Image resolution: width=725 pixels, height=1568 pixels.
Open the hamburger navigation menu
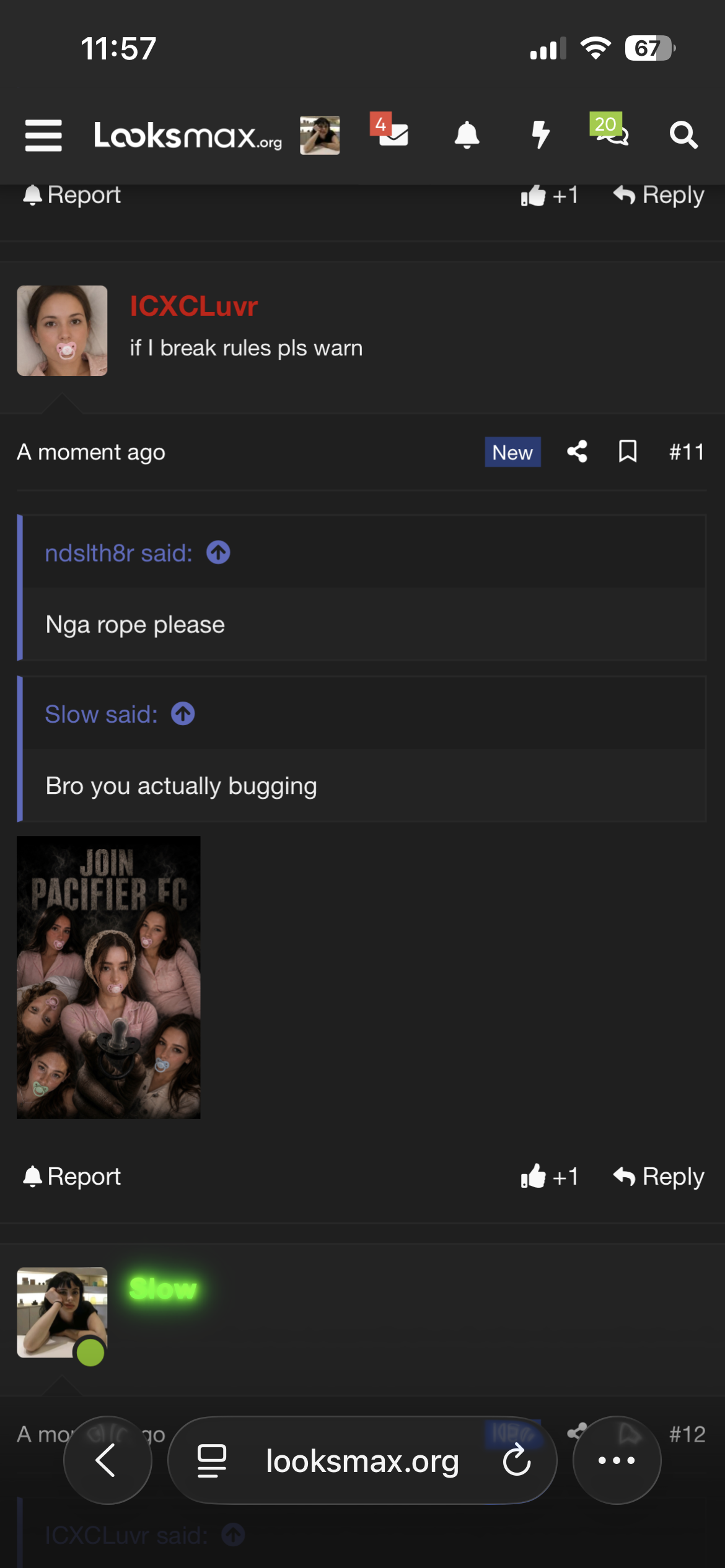pyautogui.click(x=43, y=135)
